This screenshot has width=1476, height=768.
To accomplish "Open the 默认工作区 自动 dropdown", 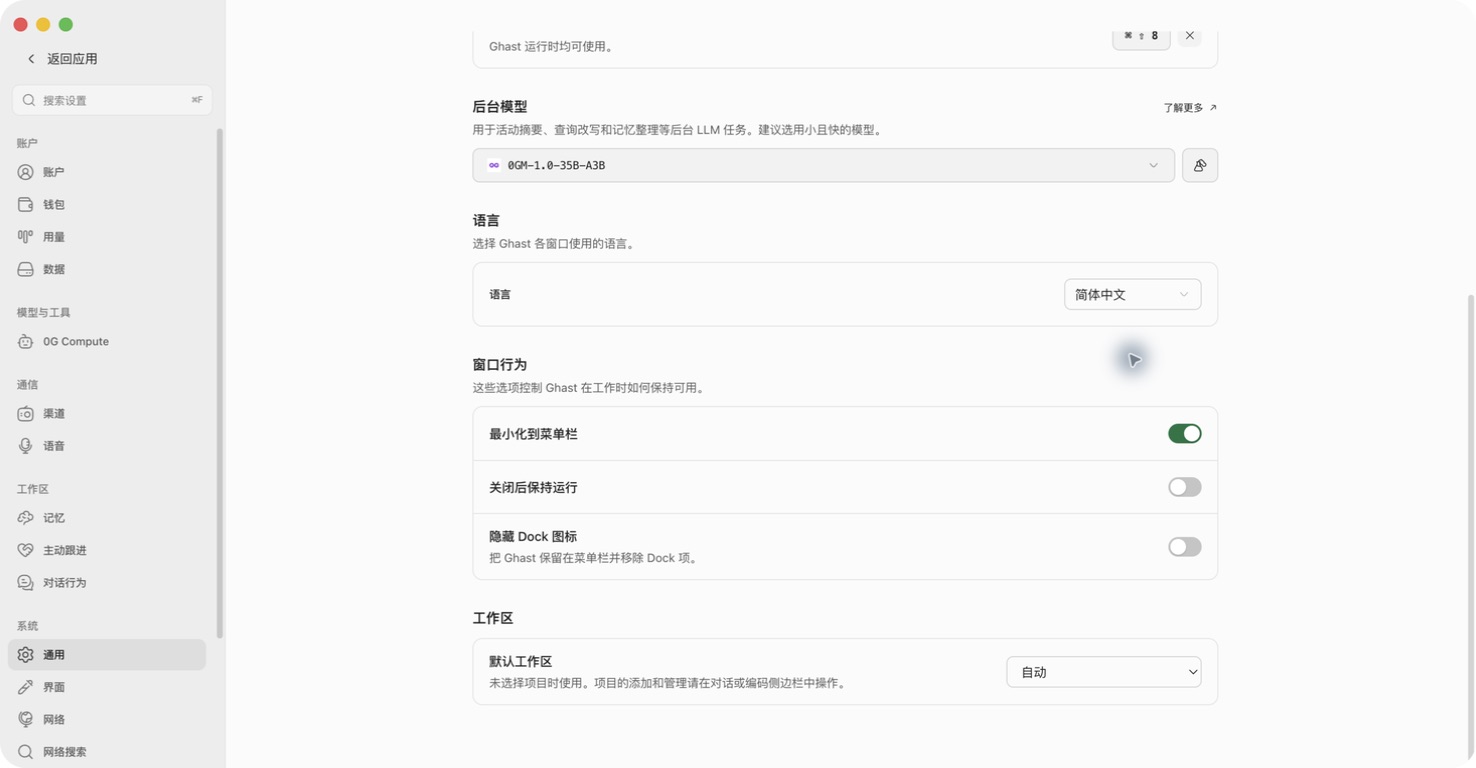I will [x=1104, y=672].
